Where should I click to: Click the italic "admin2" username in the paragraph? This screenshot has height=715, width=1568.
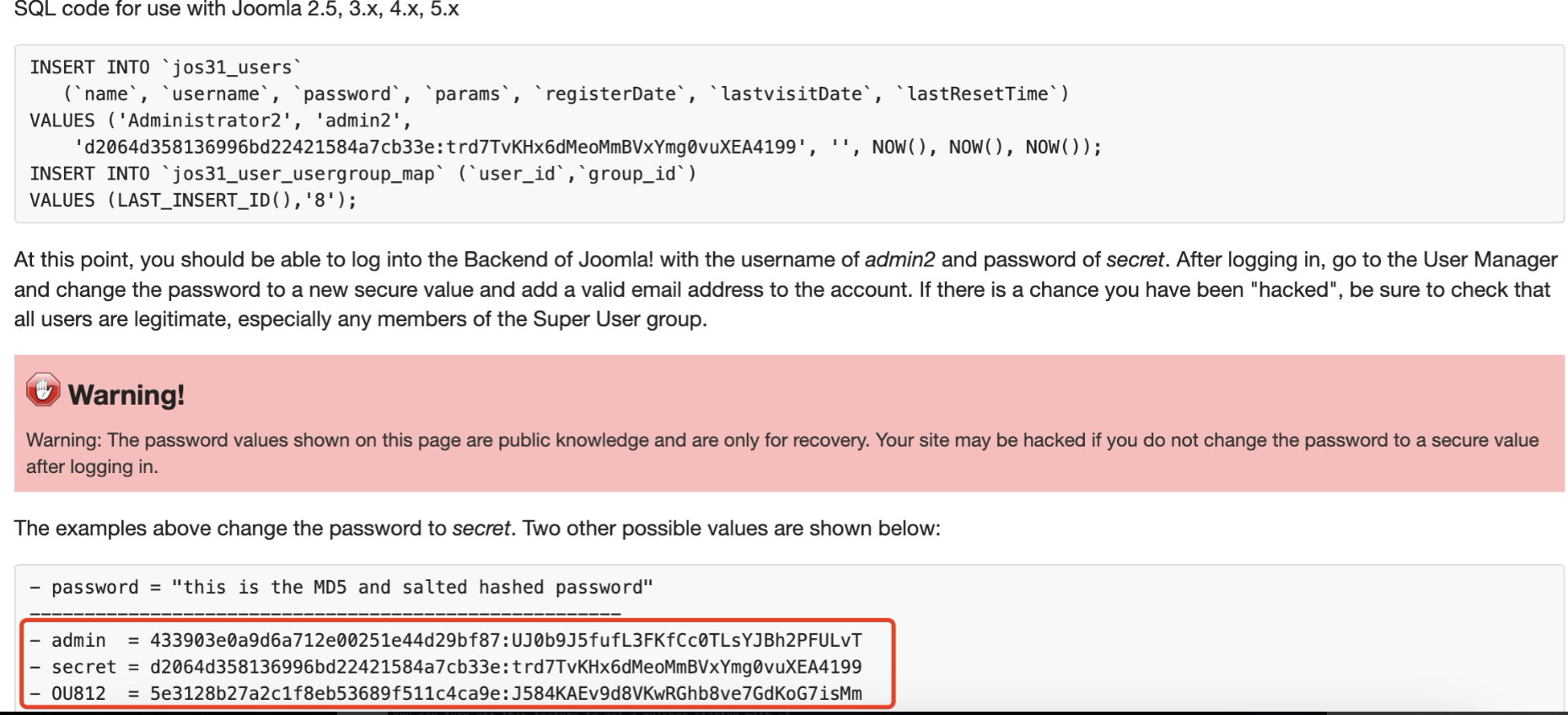pos(899,260)
